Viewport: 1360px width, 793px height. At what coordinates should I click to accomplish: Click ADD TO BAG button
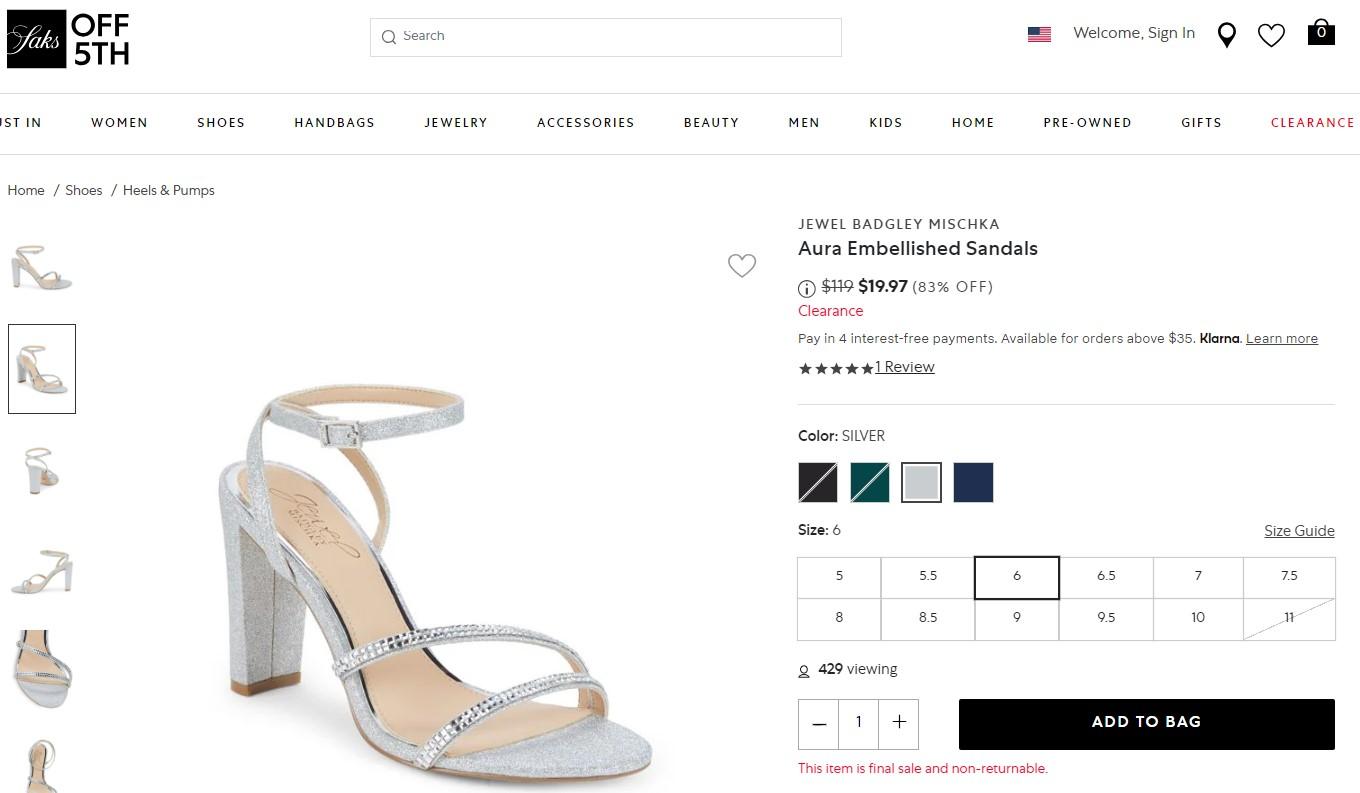pyautogui.click(x=1146, y=723)
